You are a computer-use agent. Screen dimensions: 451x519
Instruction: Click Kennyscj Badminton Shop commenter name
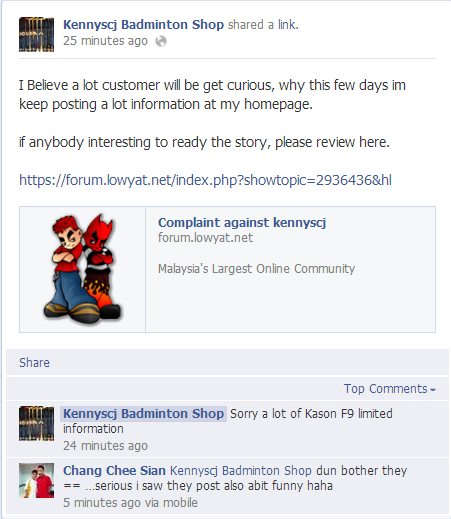coord(143,414)
